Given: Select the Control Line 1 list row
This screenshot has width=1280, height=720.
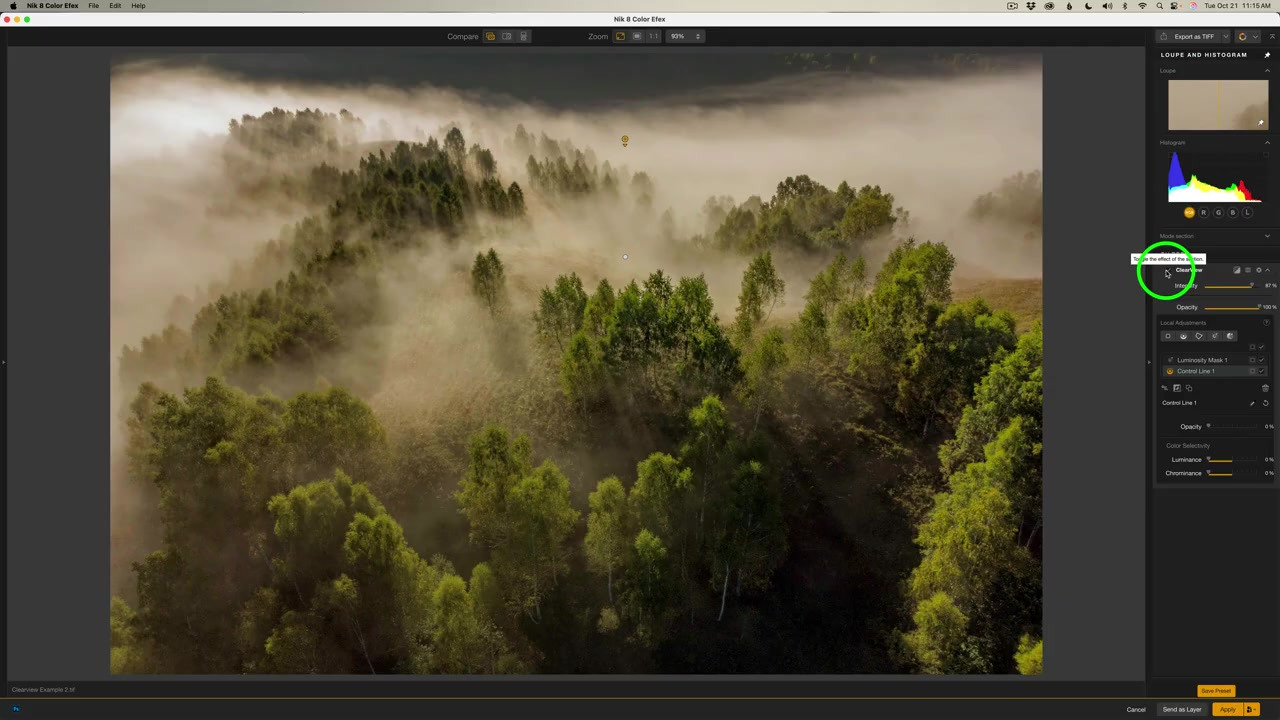Looking at the screenshot, I should pos(1214,371).
